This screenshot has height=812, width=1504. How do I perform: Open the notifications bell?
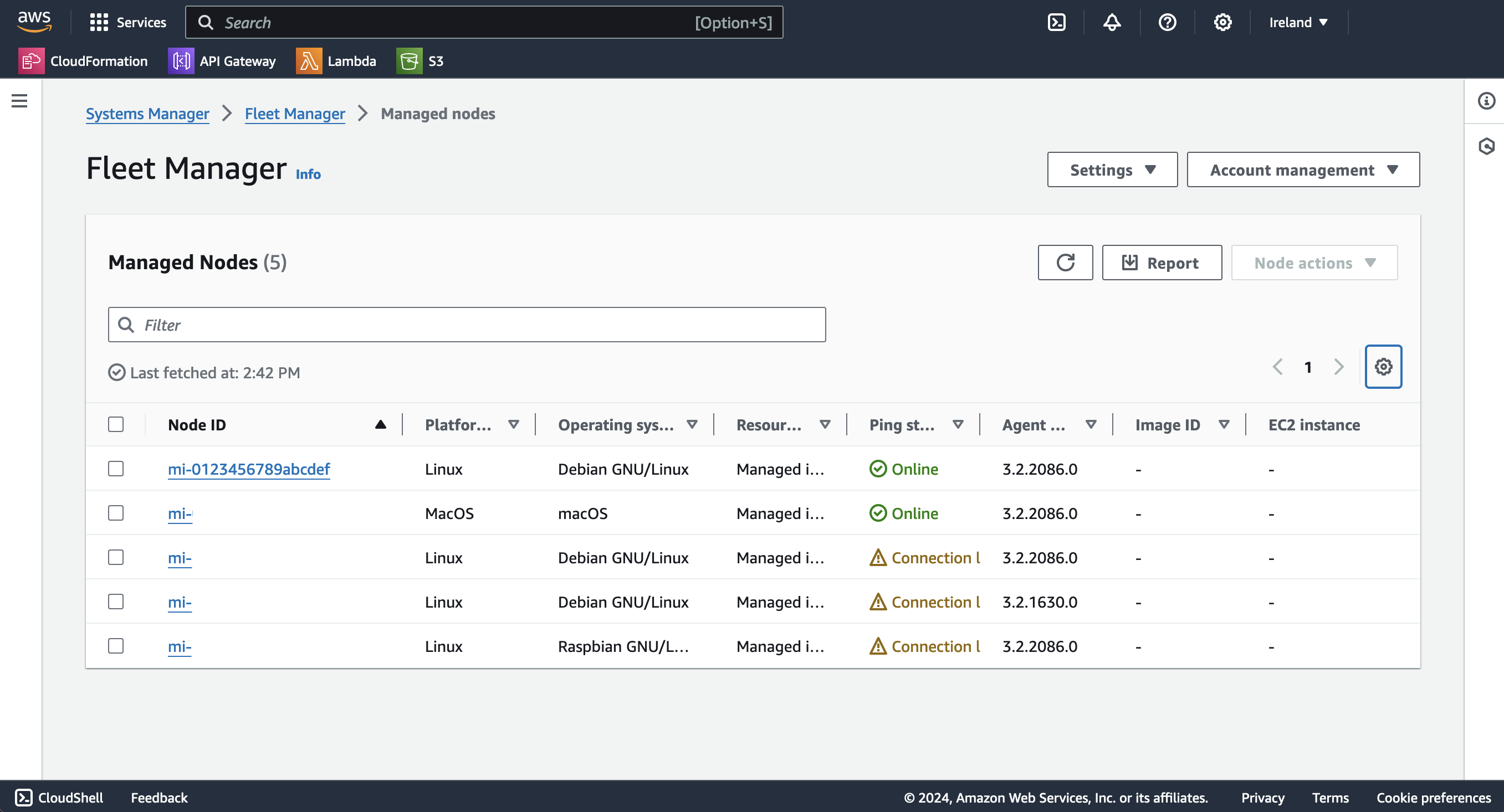pos(1111,22)
